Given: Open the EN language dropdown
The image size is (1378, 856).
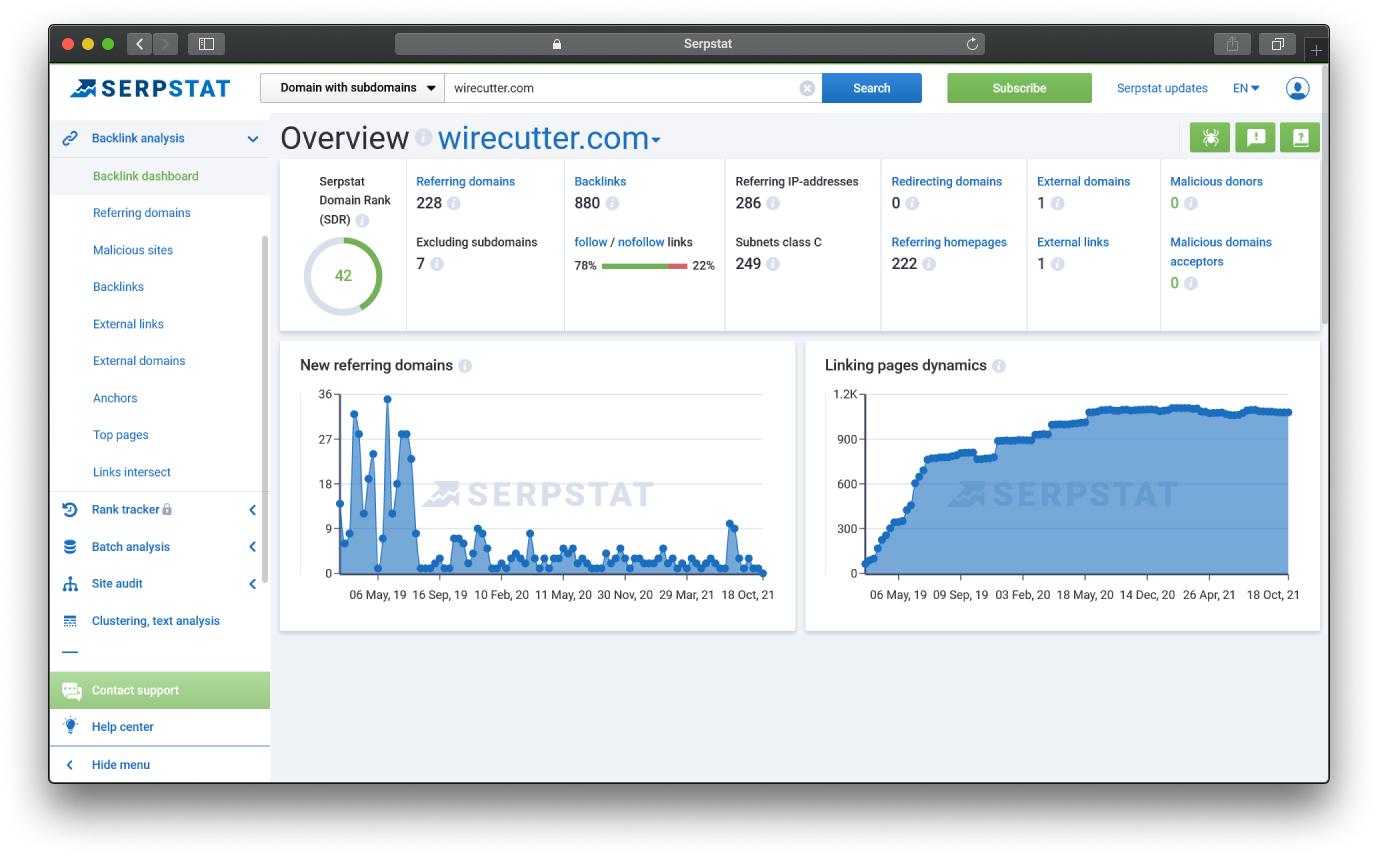Looking at the screenshot, I should click(1246, 88).
